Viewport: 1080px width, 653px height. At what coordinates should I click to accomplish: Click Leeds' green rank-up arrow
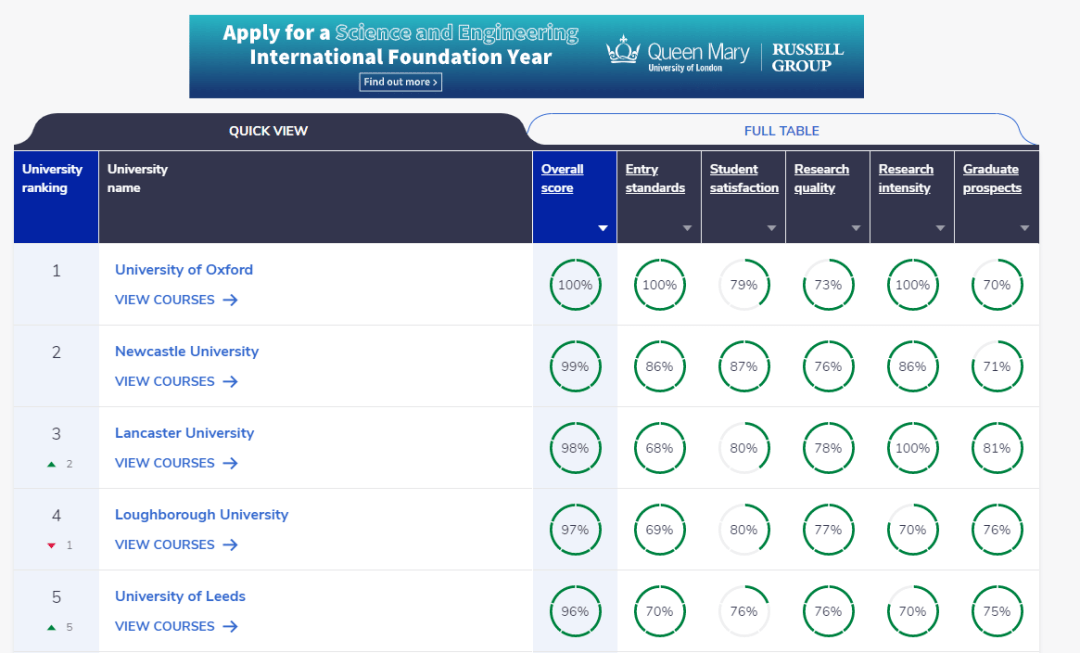point(51,628)
